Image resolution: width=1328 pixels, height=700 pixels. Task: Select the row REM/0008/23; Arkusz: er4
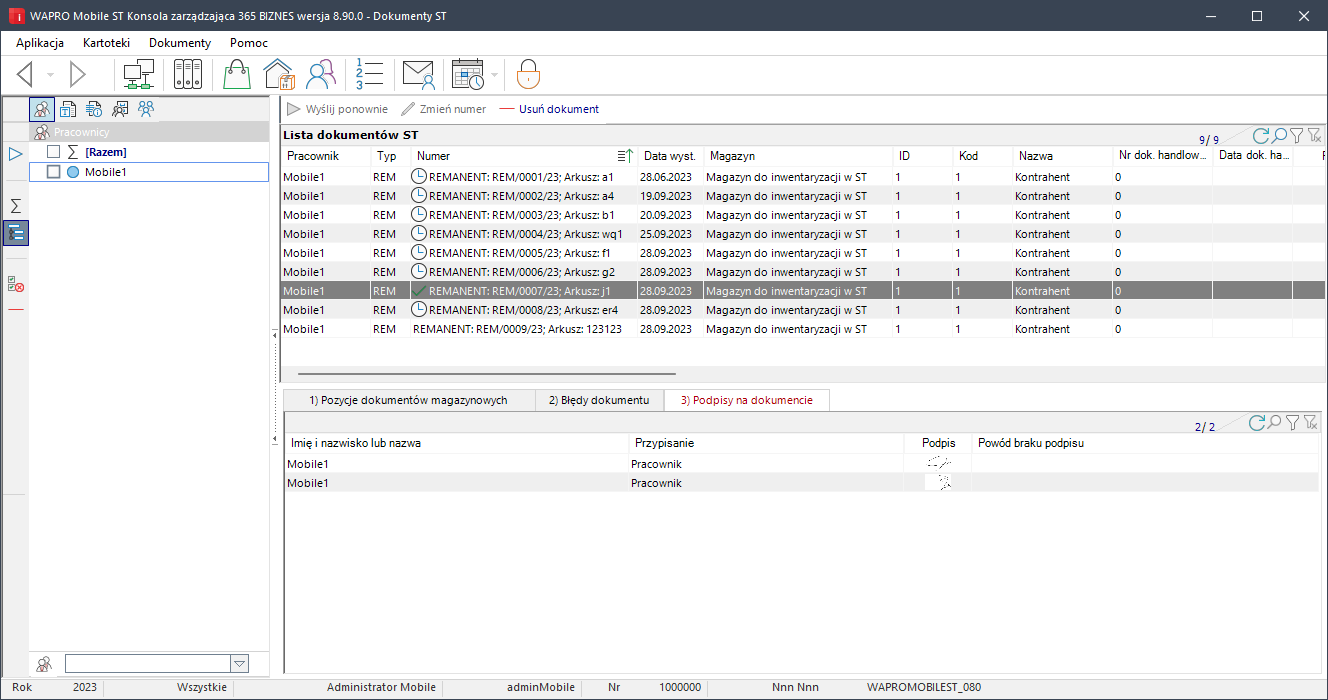click(804, 310)
